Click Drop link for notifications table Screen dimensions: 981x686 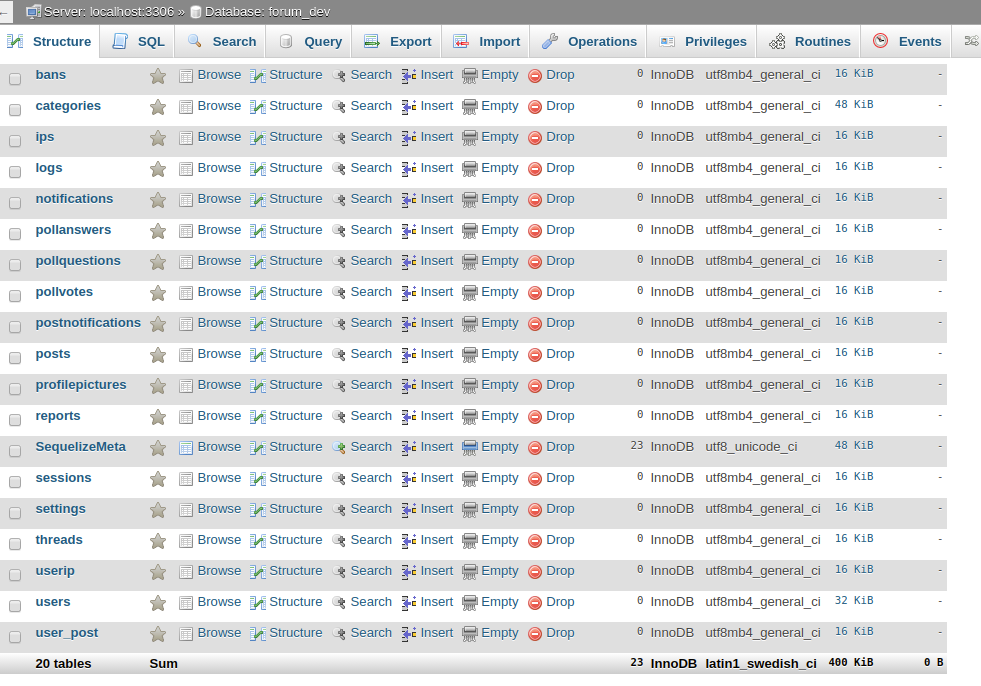[560, 198]
